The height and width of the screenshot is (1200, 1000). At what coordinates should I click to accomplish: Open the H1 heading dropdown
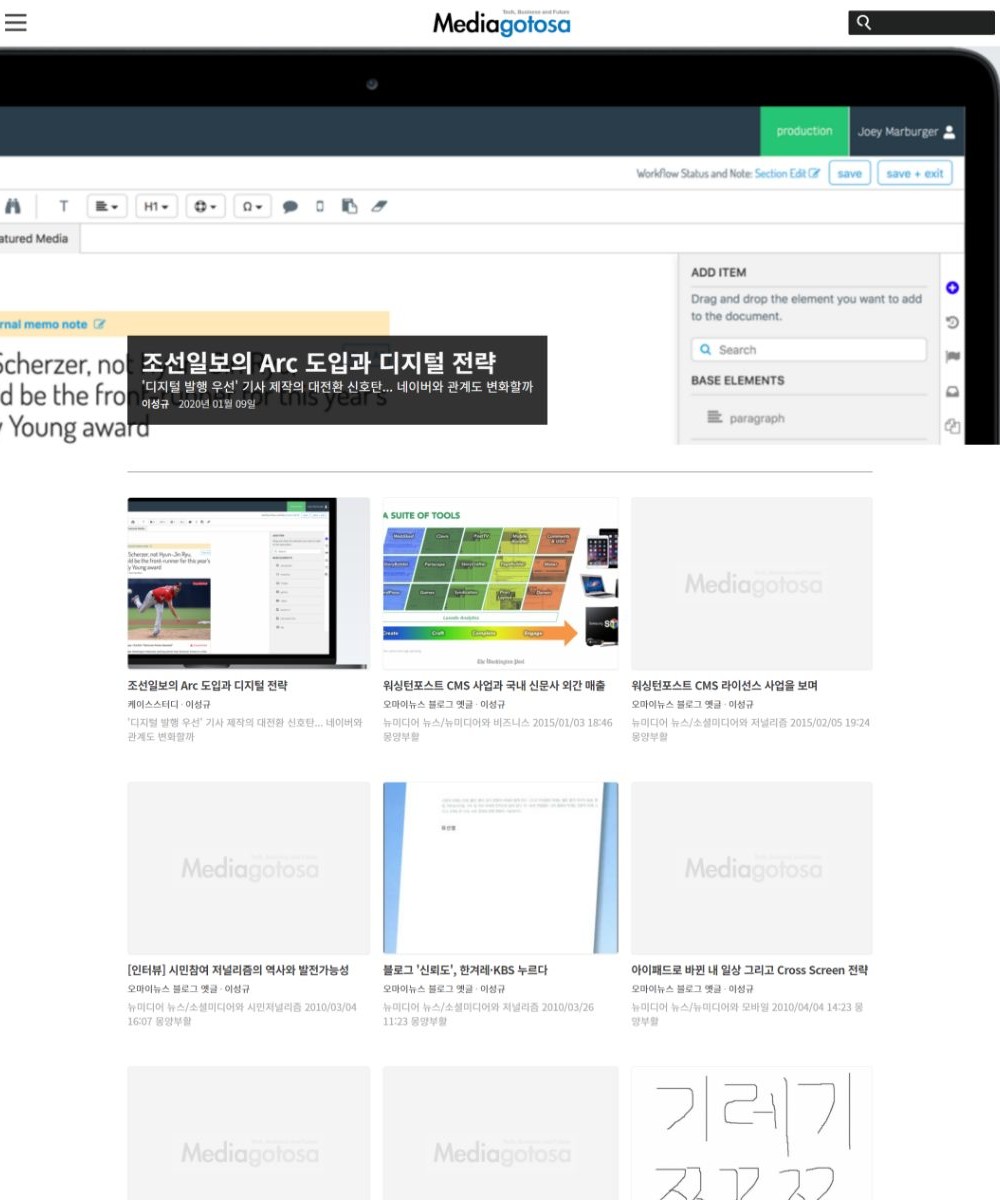coord(156,207)
